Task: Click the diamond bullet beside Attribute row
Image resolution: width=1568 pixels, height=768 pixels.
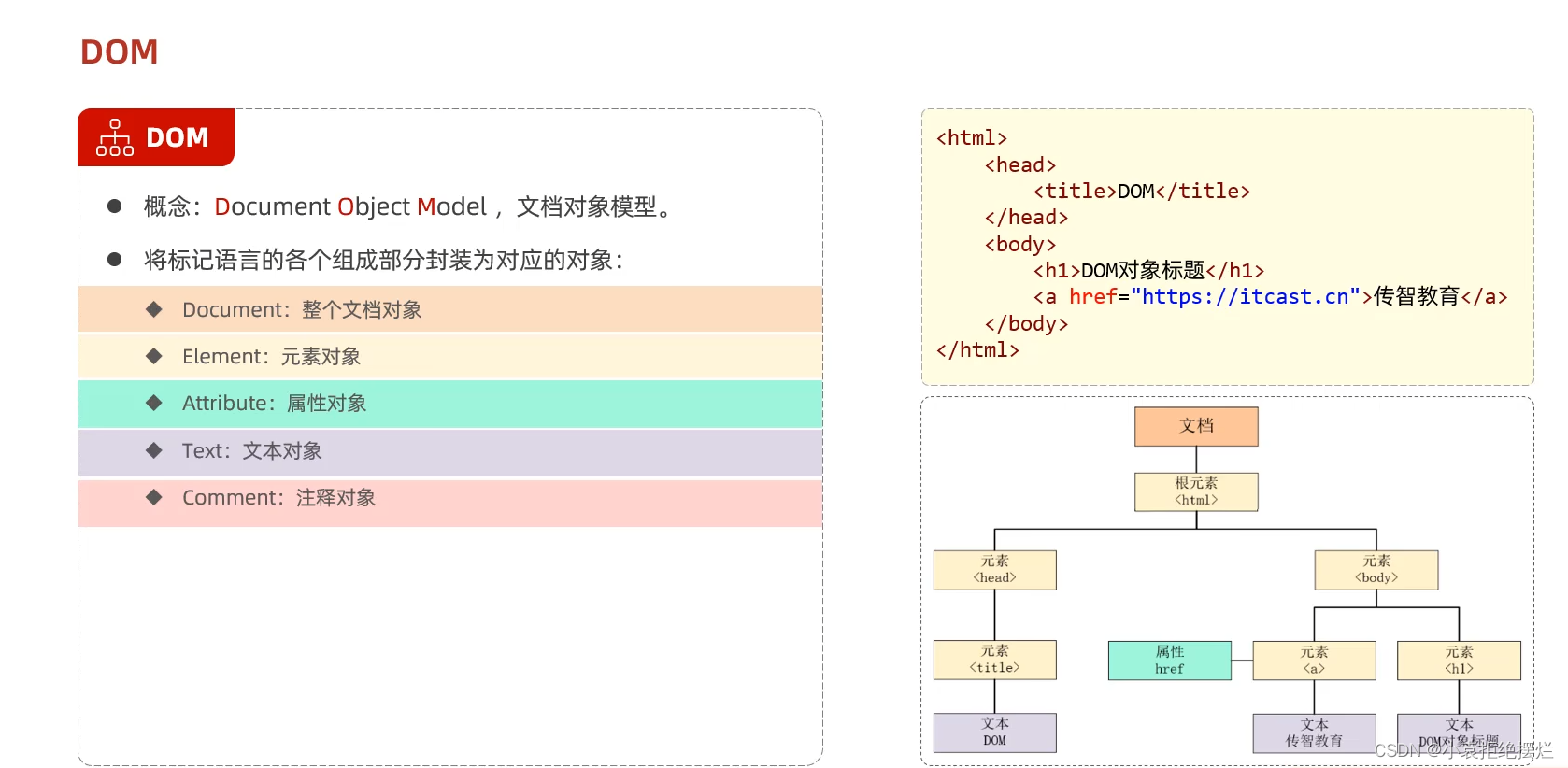Action: (154, 403)
